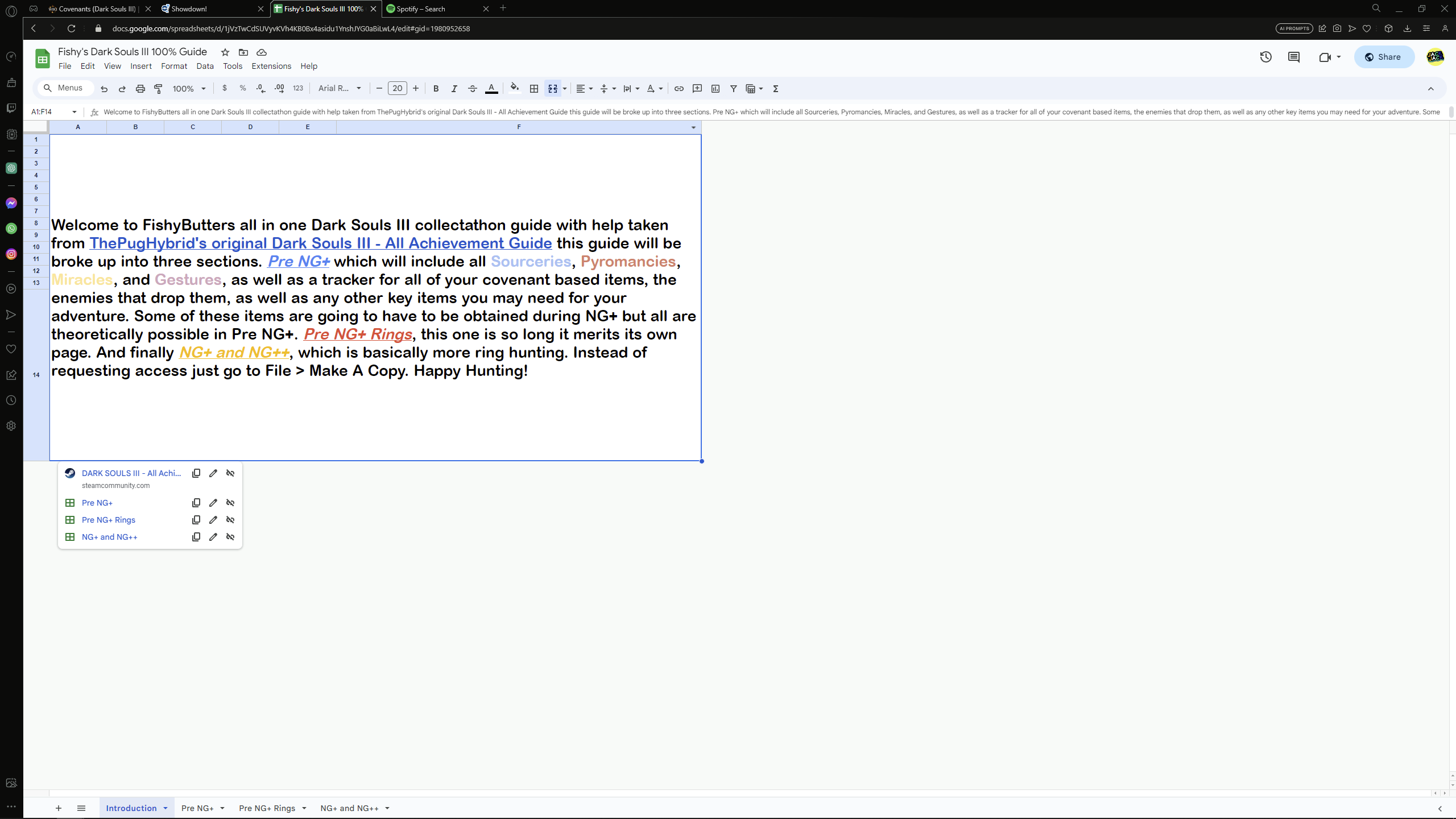The image size is (1456, 819).
Task: Open the Introduction sheet tab arrow
Action: click(166, 808)
